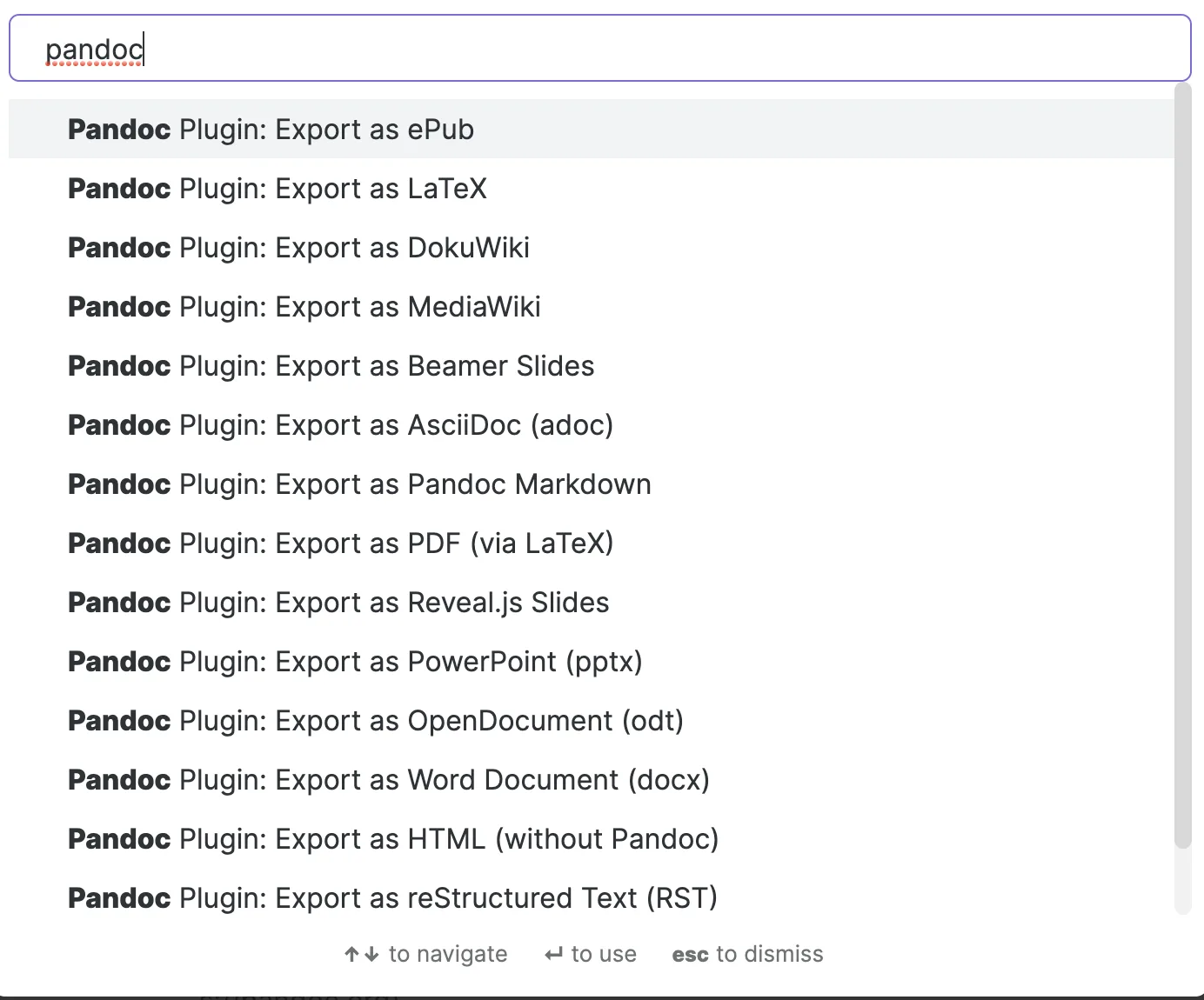Select Export as PowerPoint (pptx)

(355, 662)
